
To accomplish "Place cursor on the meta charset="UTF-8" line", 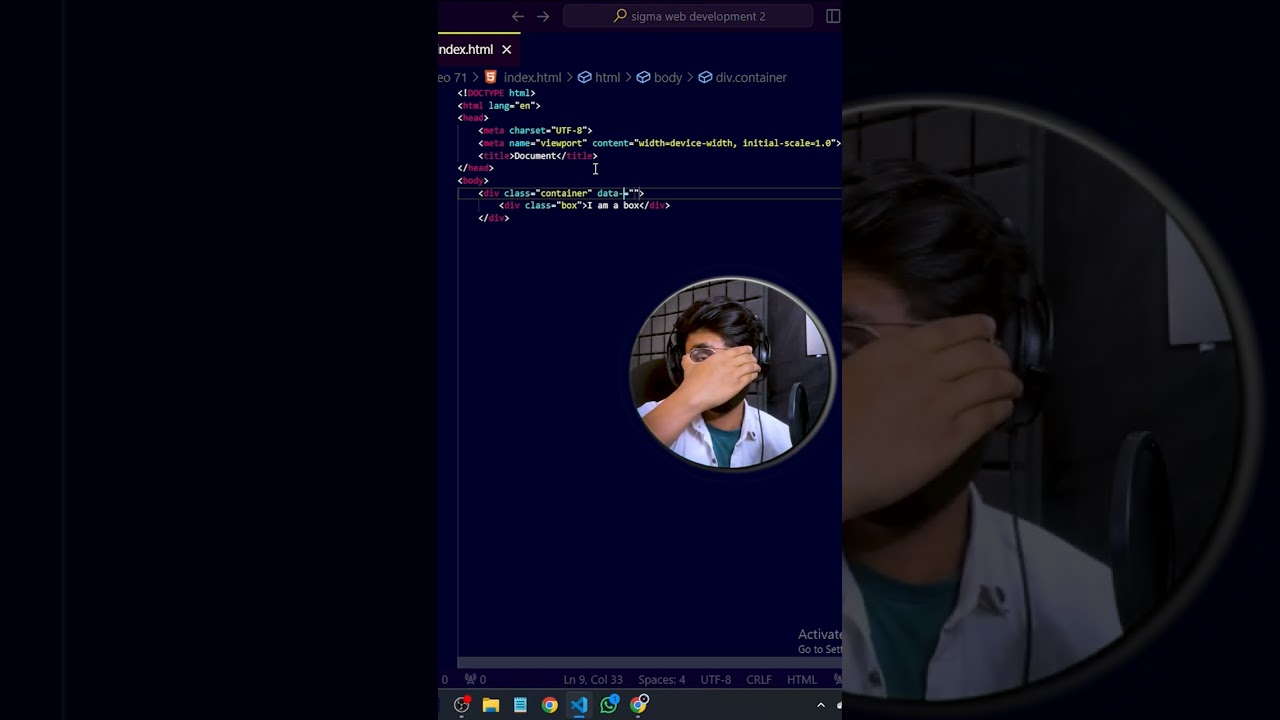I will tap(535, 130).
